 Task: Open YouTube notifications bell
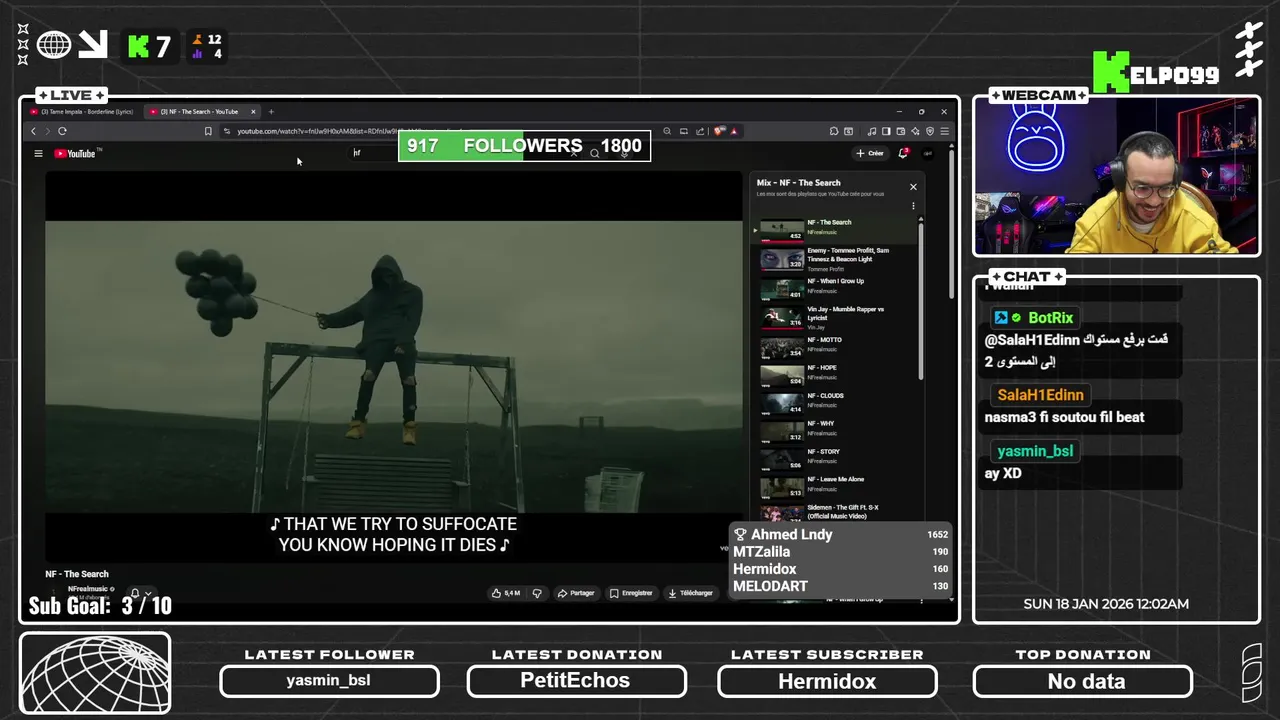point(903,153)
